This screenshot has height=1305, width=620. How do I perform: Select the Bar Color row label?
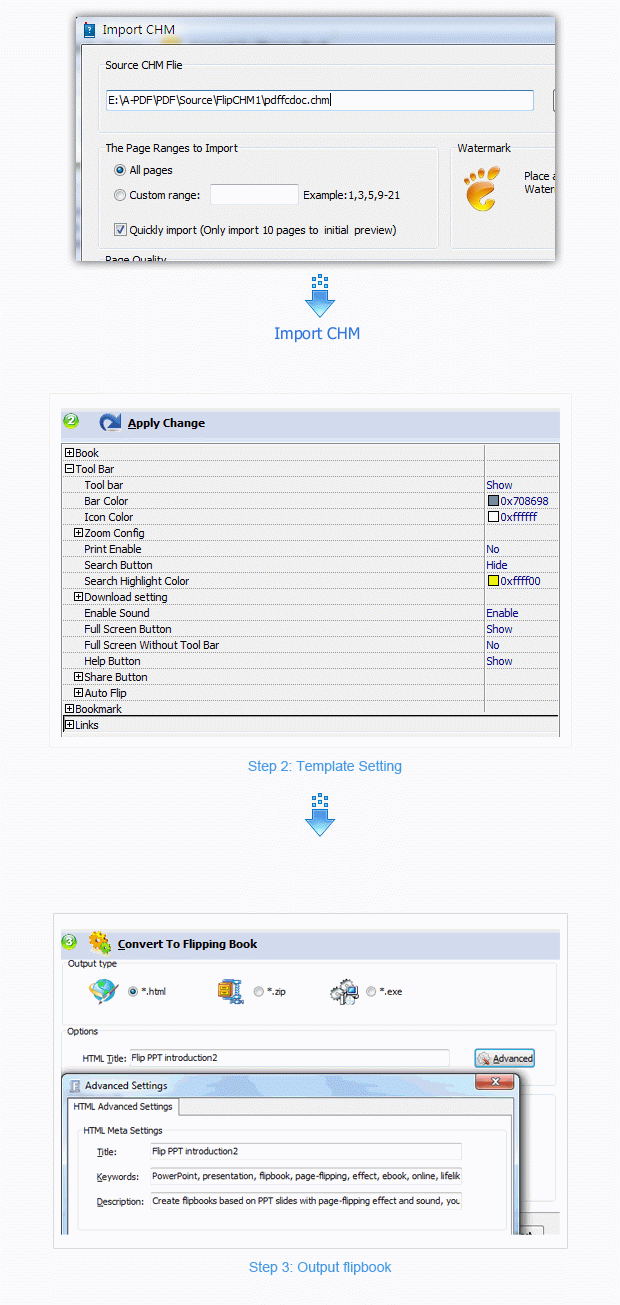106,501
